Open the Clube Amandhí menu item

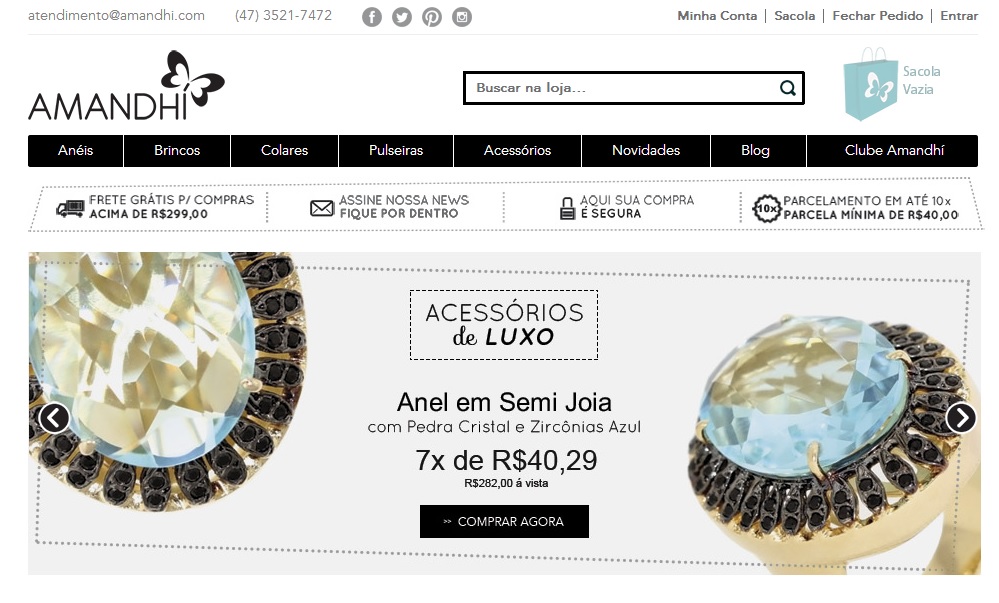(x=893, y=150)
